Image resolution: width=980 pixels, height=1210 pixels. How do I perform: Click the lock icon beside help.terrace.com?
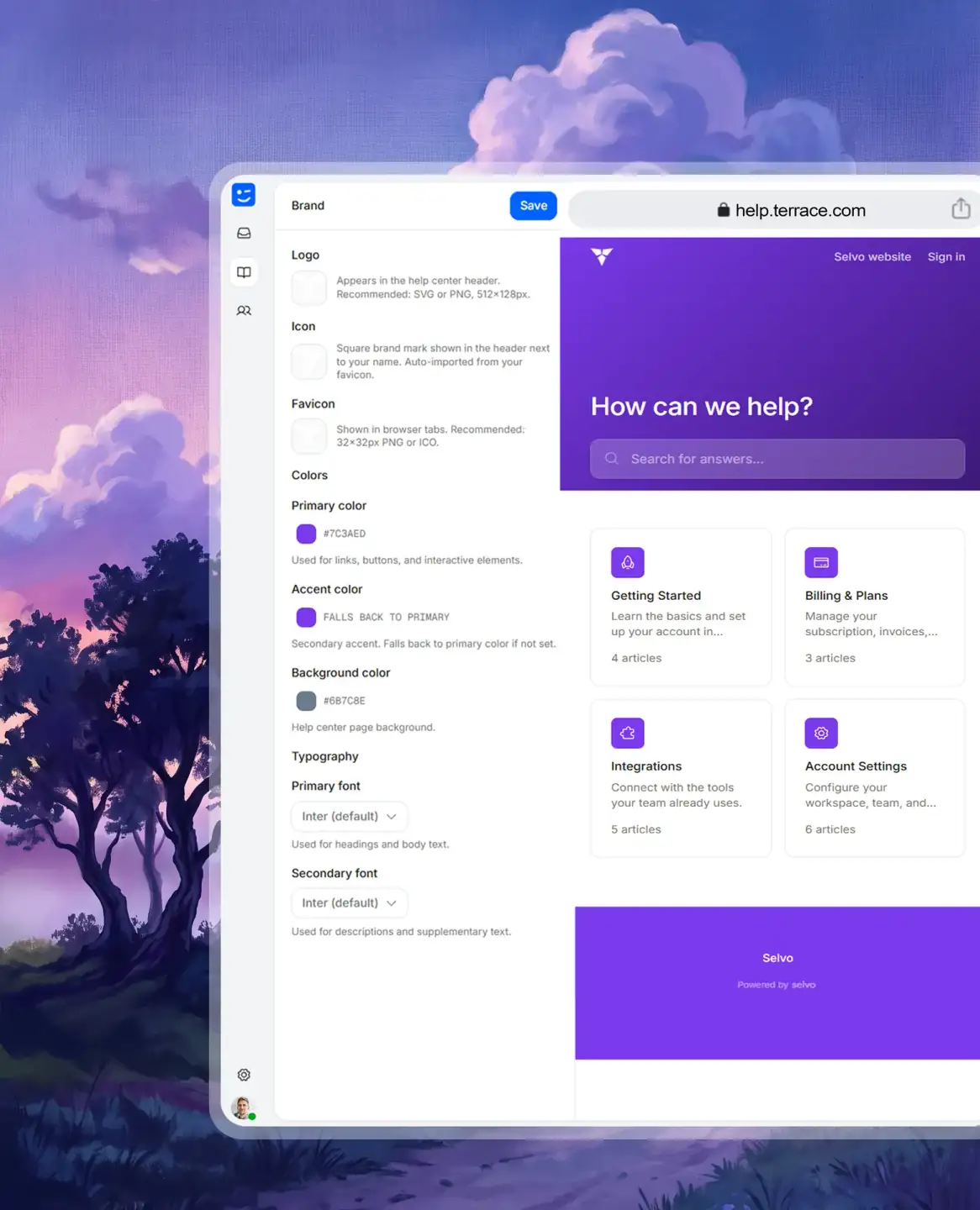(723, 210)
